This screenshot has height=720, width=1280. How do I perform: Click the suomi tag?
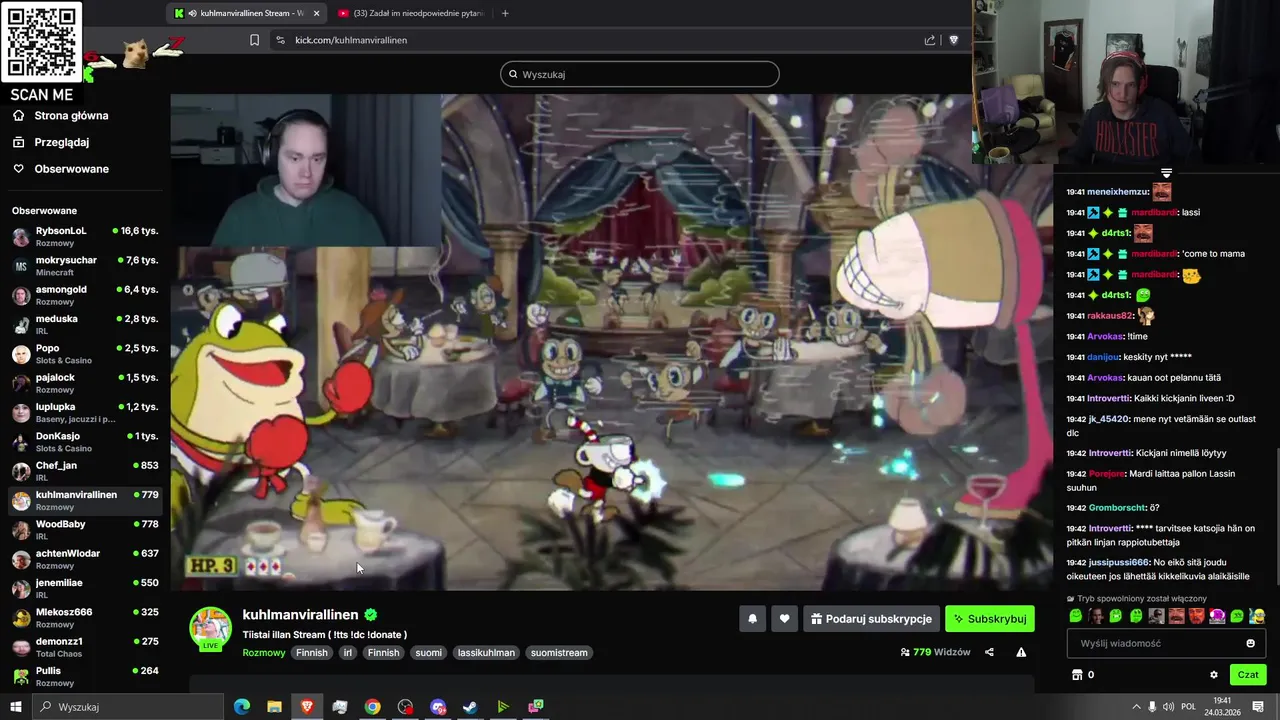pos(428,653)
